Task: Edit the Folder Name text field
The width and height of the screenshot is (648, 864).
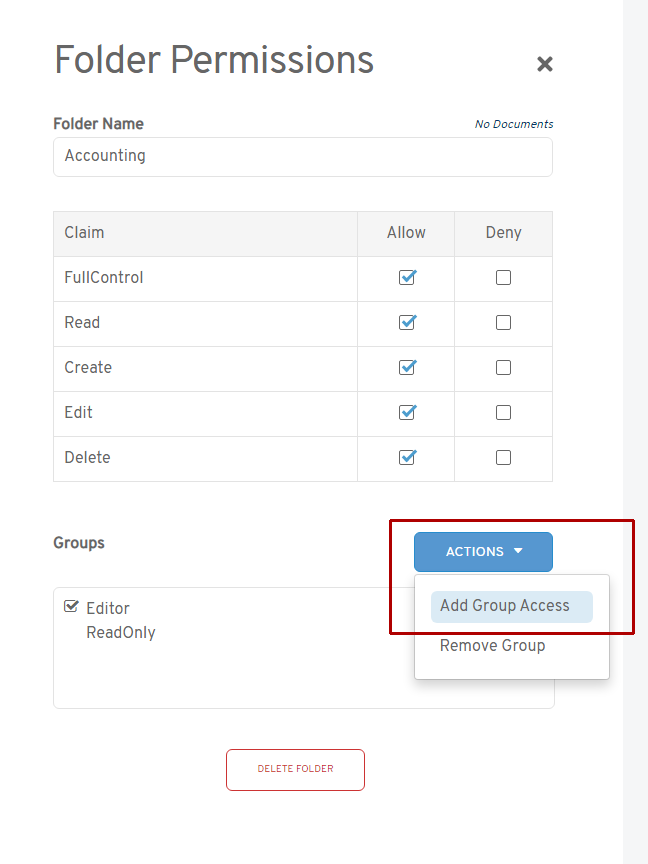Action: (302, 157)
